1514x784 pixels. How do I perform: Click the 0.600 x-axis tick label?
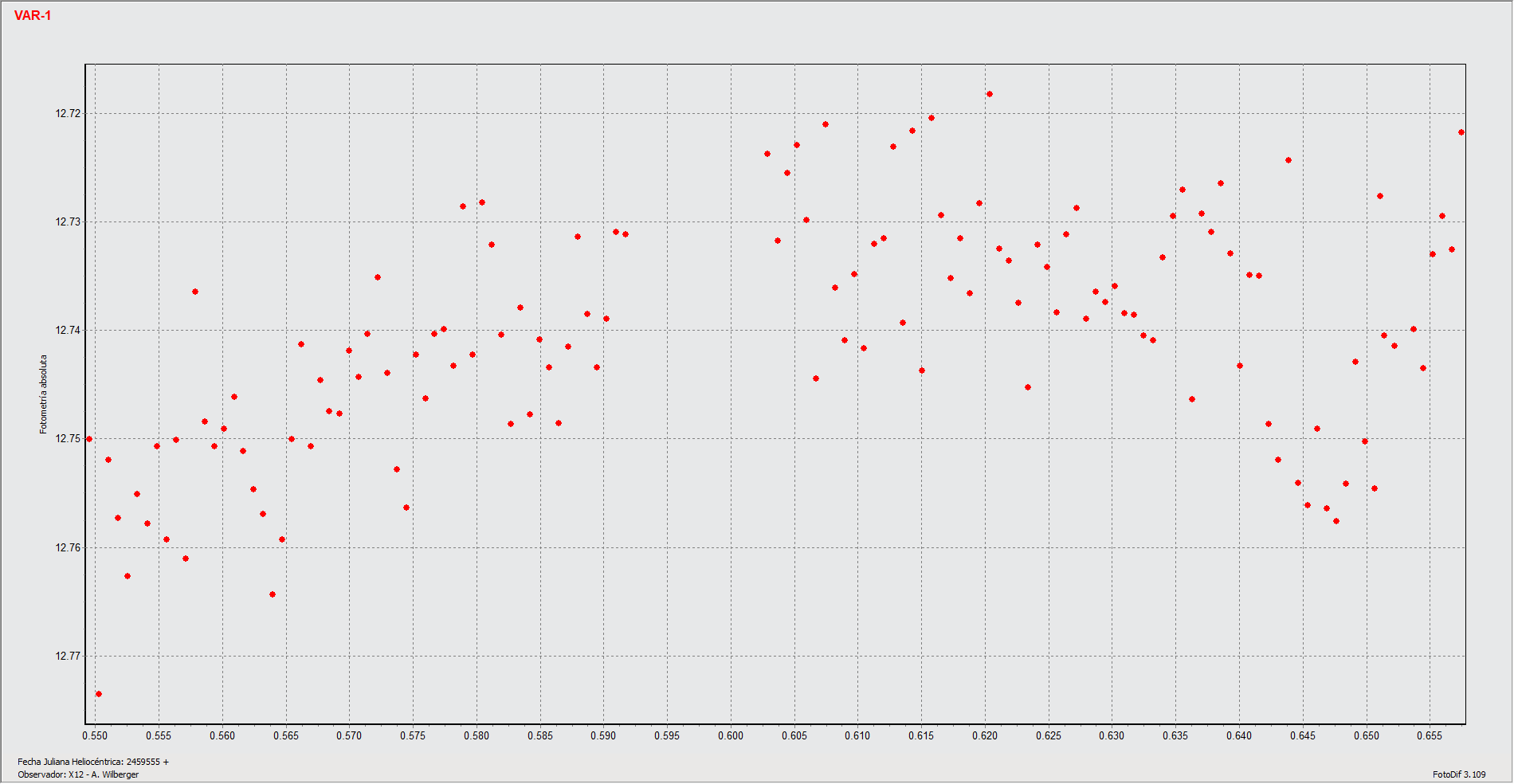(731, 736)
